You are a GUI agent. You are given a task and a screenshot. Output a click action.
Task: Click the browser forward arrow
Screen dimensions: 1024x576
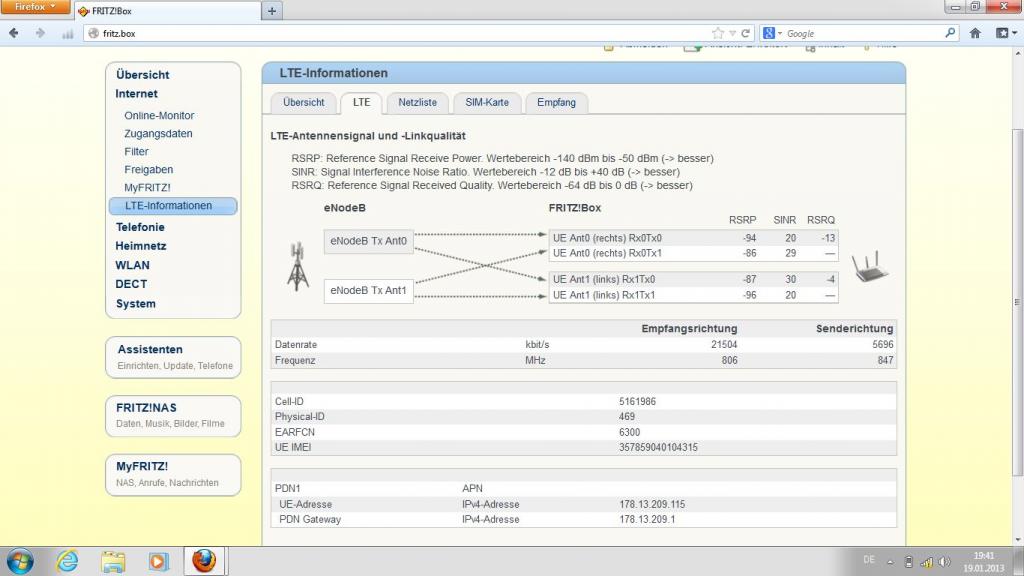coord(40,33)
